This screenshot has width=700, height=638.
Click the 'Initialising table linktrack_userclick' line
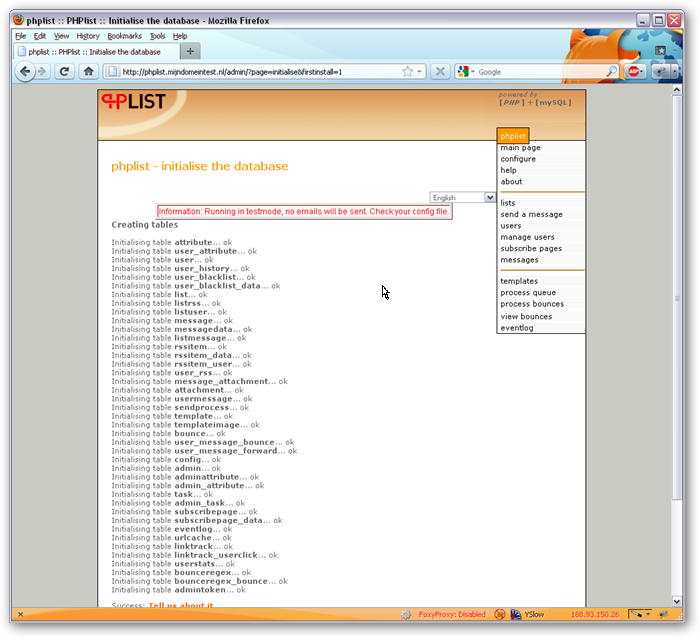tap(194, 555)
